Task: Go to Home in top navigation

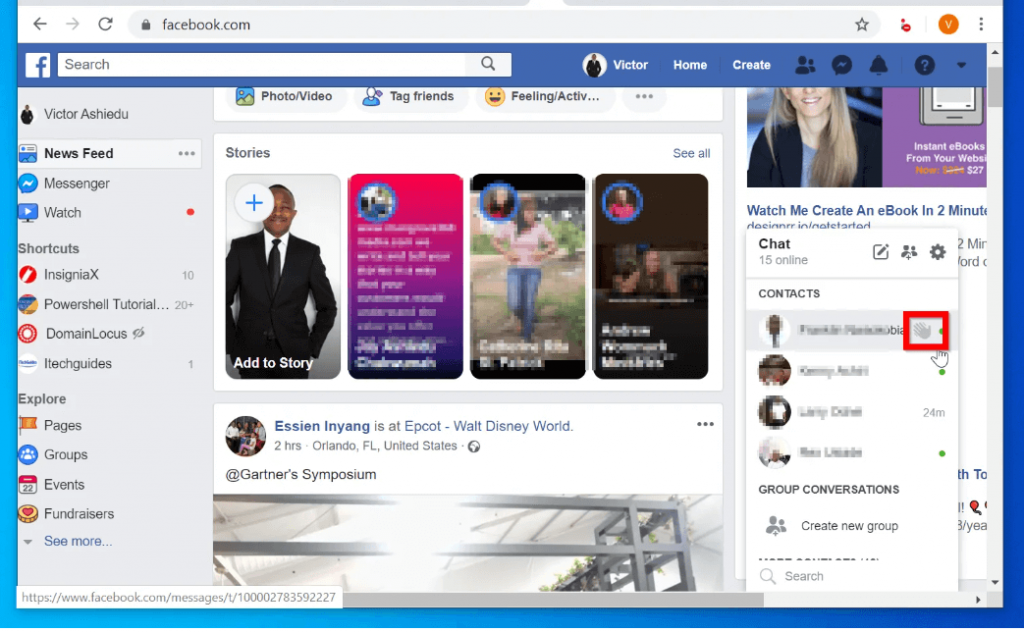Action: point(690,65)
